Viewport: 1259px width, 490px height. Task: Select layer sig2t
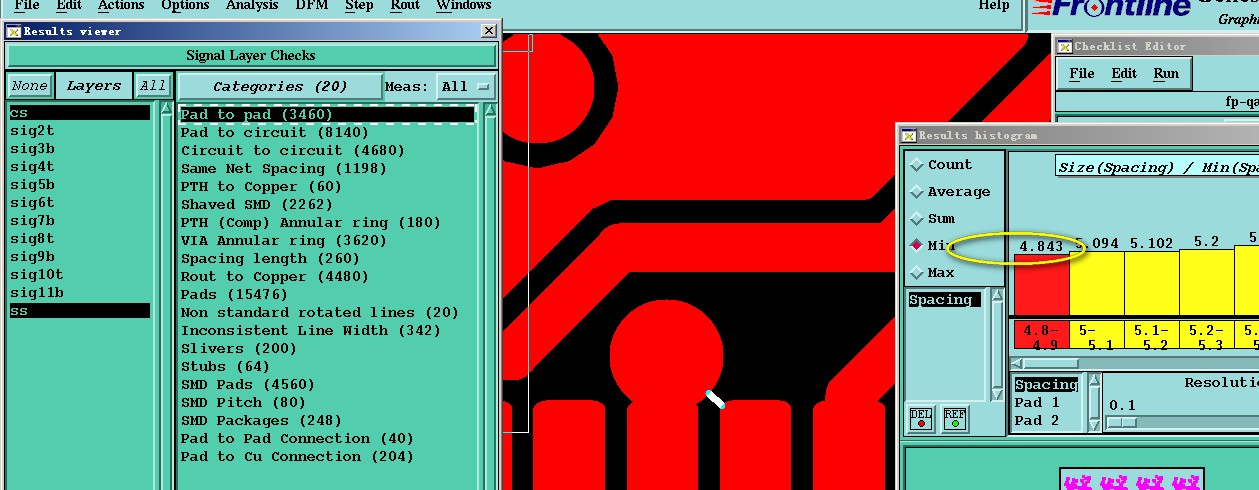click(79, 131)
